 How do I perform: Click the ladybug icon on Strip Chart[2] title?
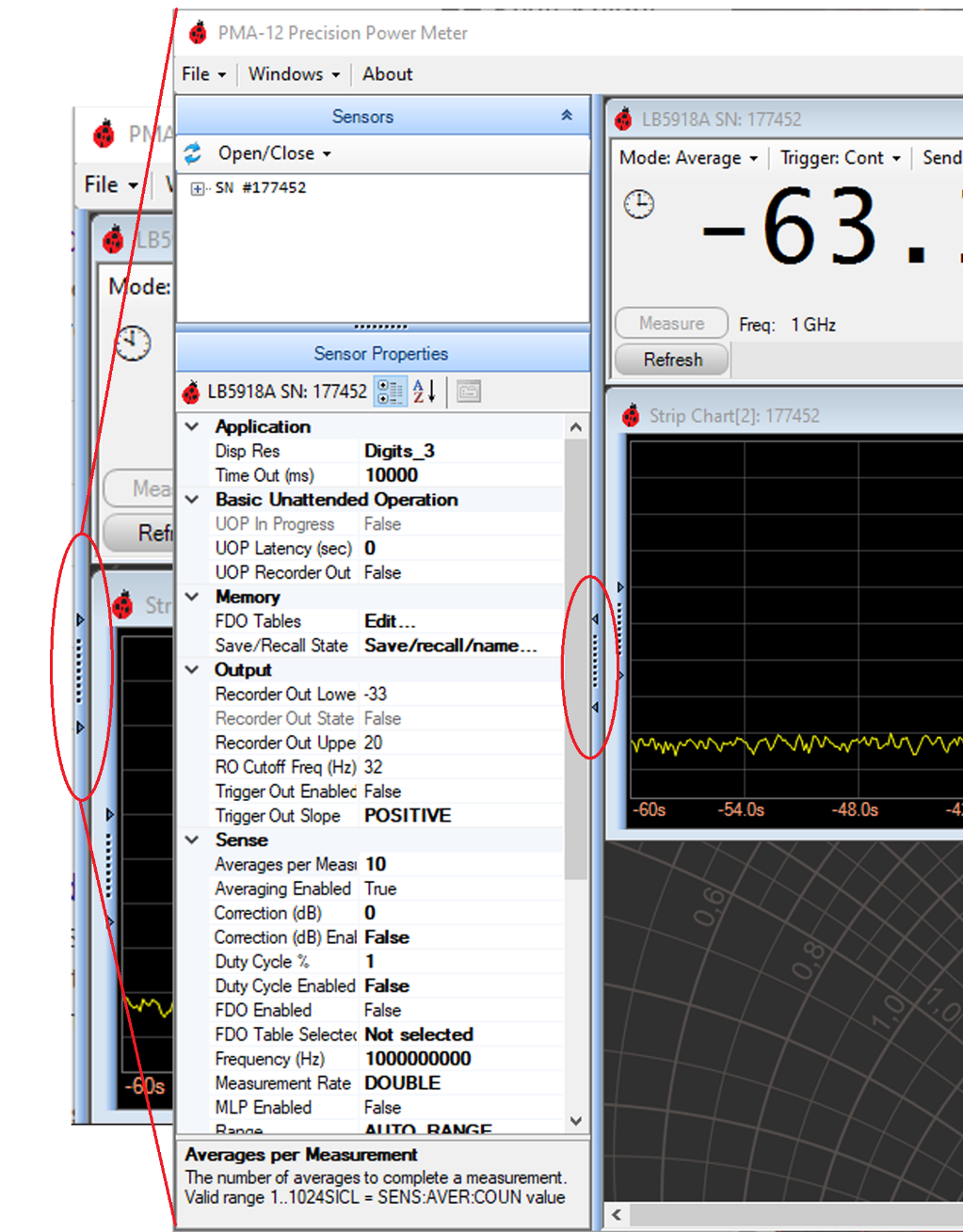[x=631, y=416]
